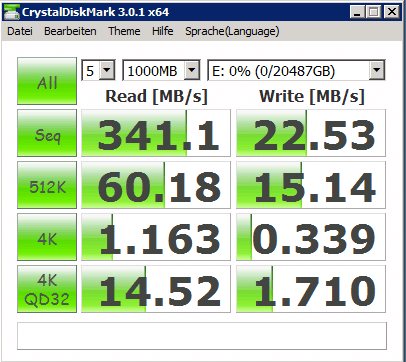The image size is (406, 362).
Task: Maximize the CrystalDiskMark window
Action: click(374, 12)
